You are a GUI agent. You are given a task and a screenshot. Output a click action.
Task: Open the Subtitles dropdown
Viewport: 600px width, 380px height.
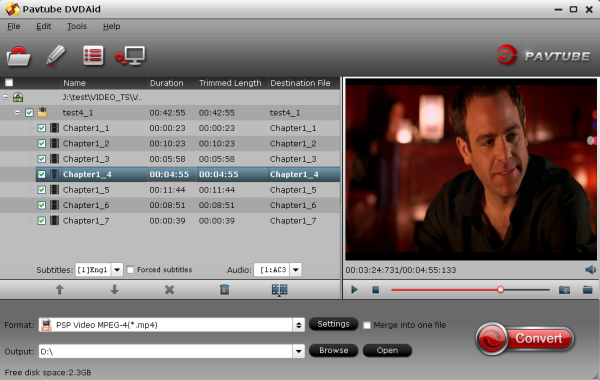point(117,270)
